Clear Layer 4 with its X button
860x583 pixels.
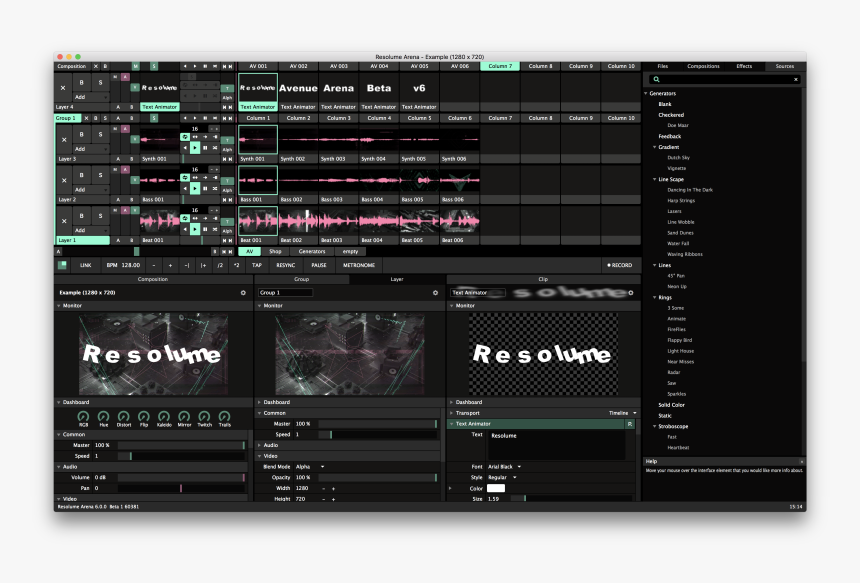coord(63,88)
